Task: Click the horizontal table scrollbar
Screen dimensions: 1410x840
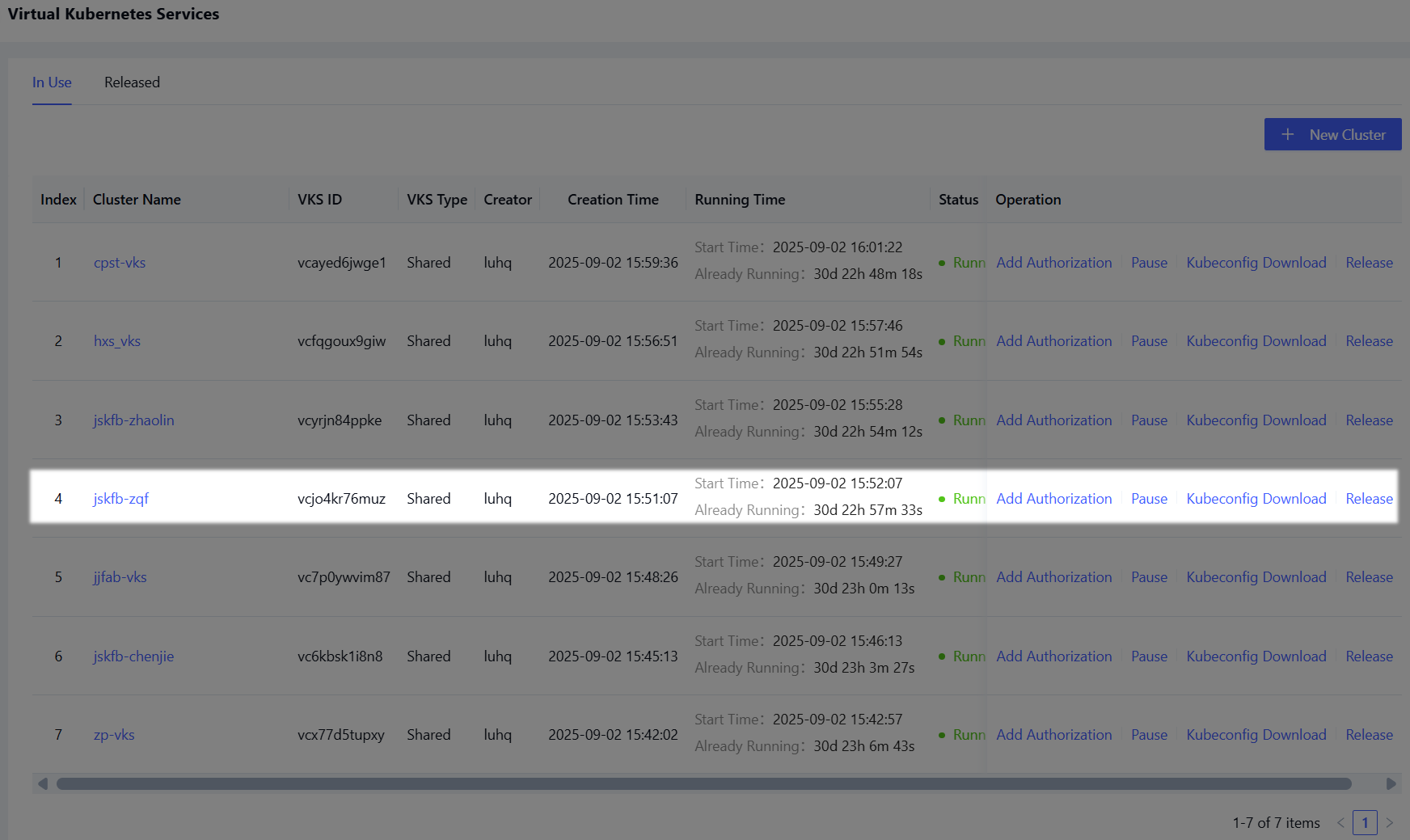Action: (703, 783)
